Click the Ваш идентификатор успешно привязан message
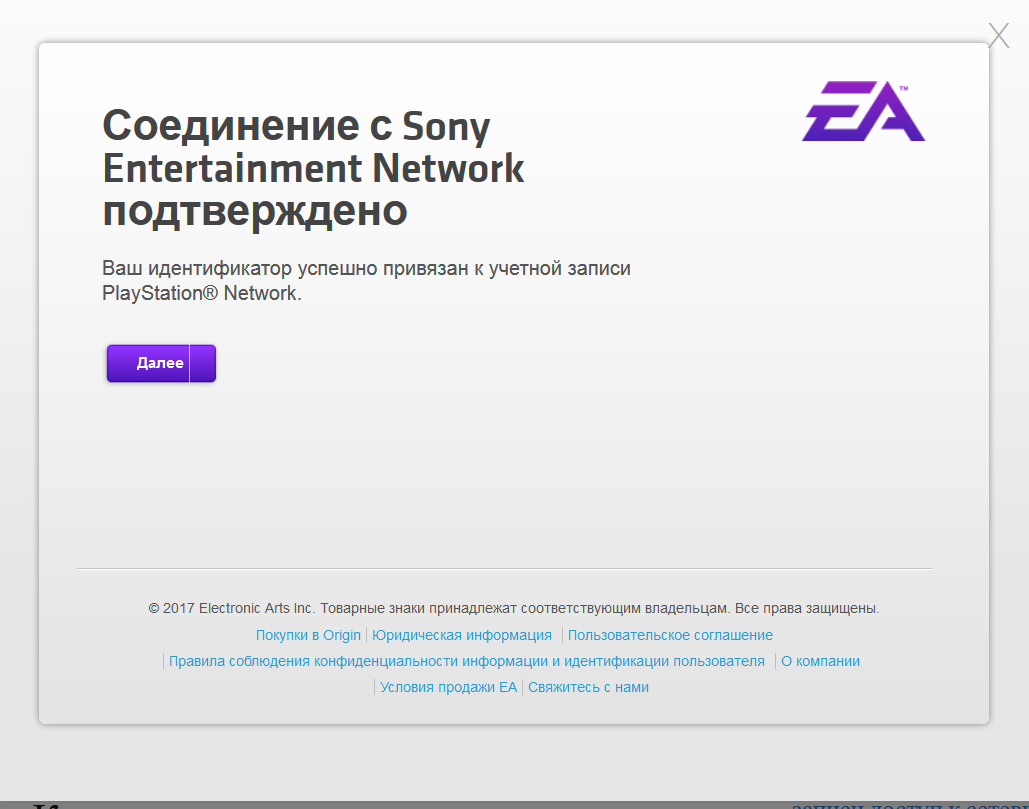Viewport: 1029px width, 809px height. click(x=366, y=280)
